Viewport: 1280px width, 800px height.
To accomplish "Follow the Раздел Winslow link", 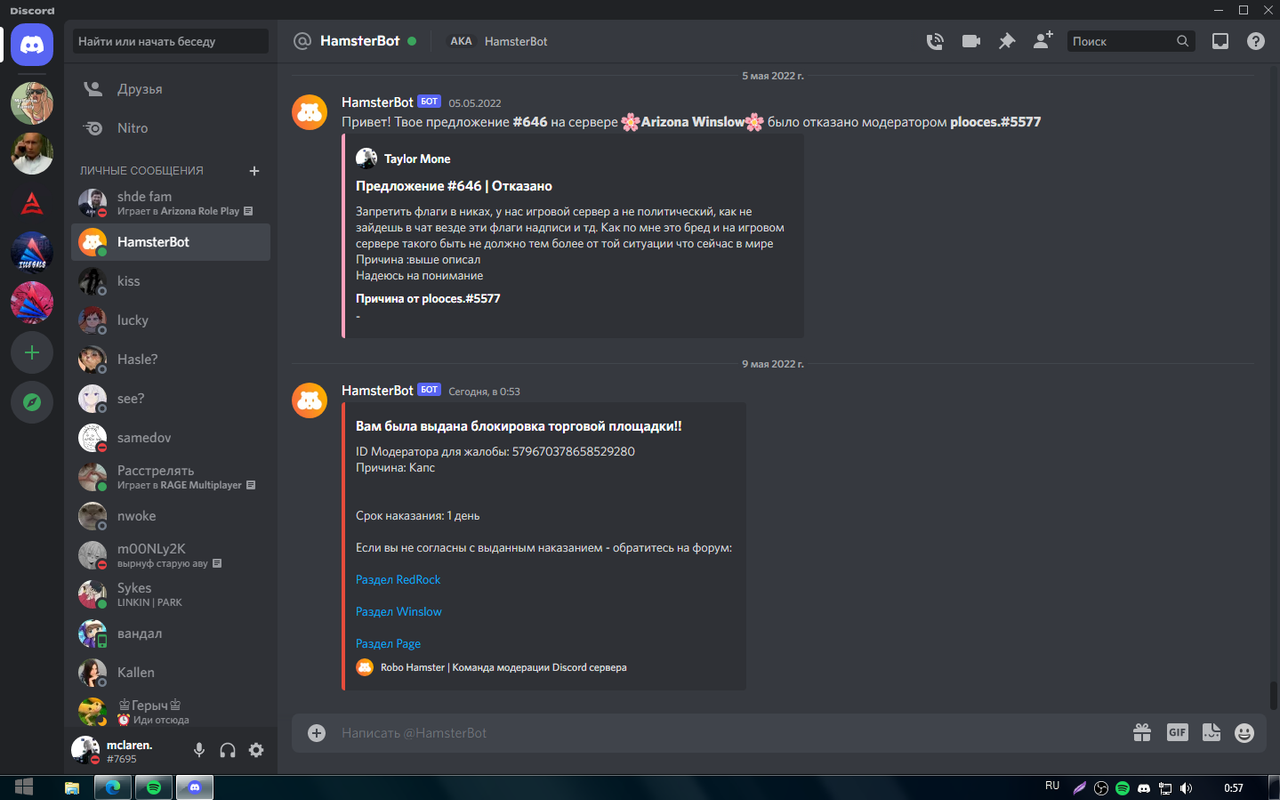I will (399, 612).
